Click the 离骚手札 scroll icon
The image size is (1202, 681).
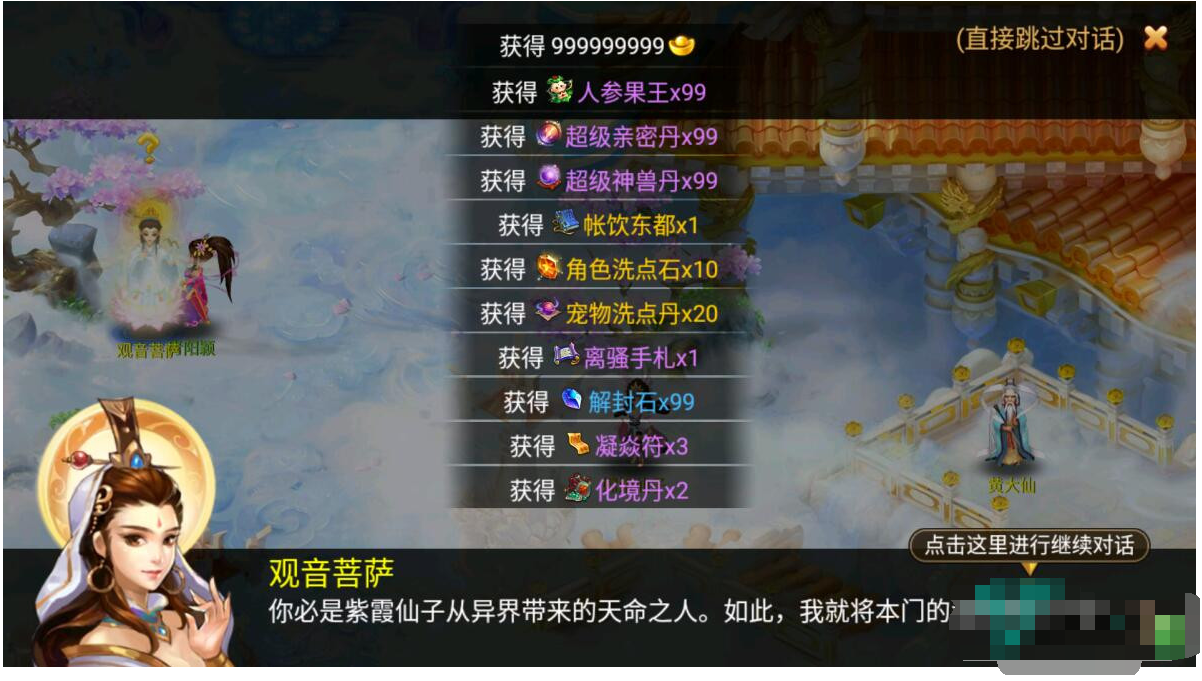click(566, 356)
